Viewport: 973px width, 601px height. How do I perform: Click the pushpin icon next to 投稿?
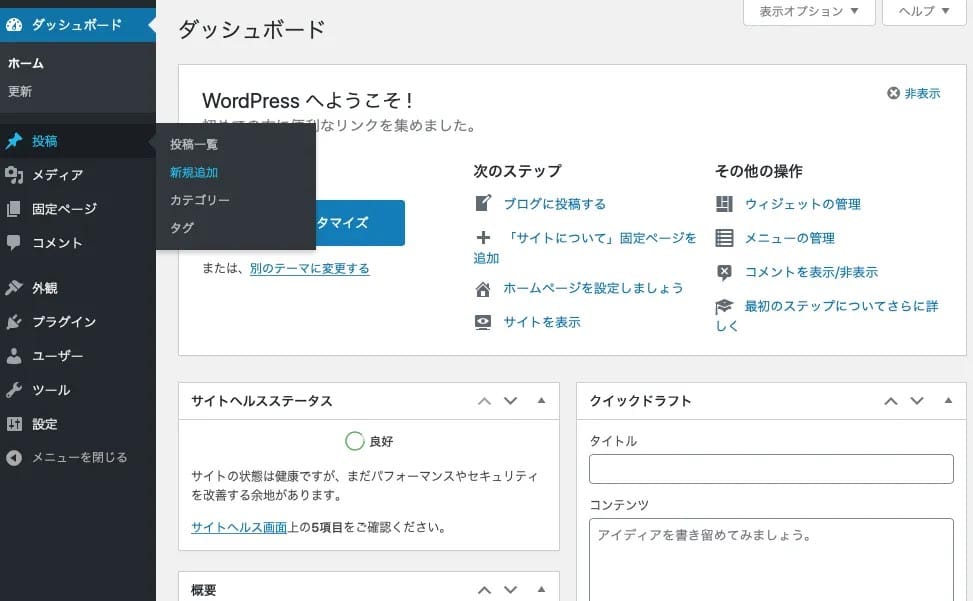pos(14,141)
